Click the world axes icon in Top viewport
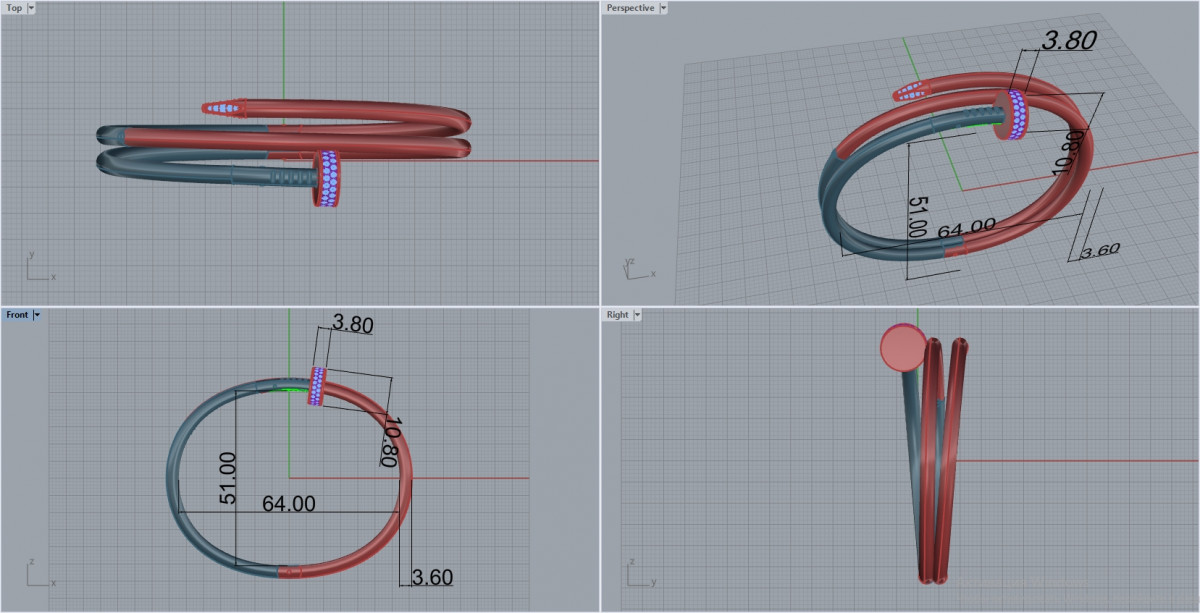This screenshot has width=1200, height=613. tap(40, 267)
